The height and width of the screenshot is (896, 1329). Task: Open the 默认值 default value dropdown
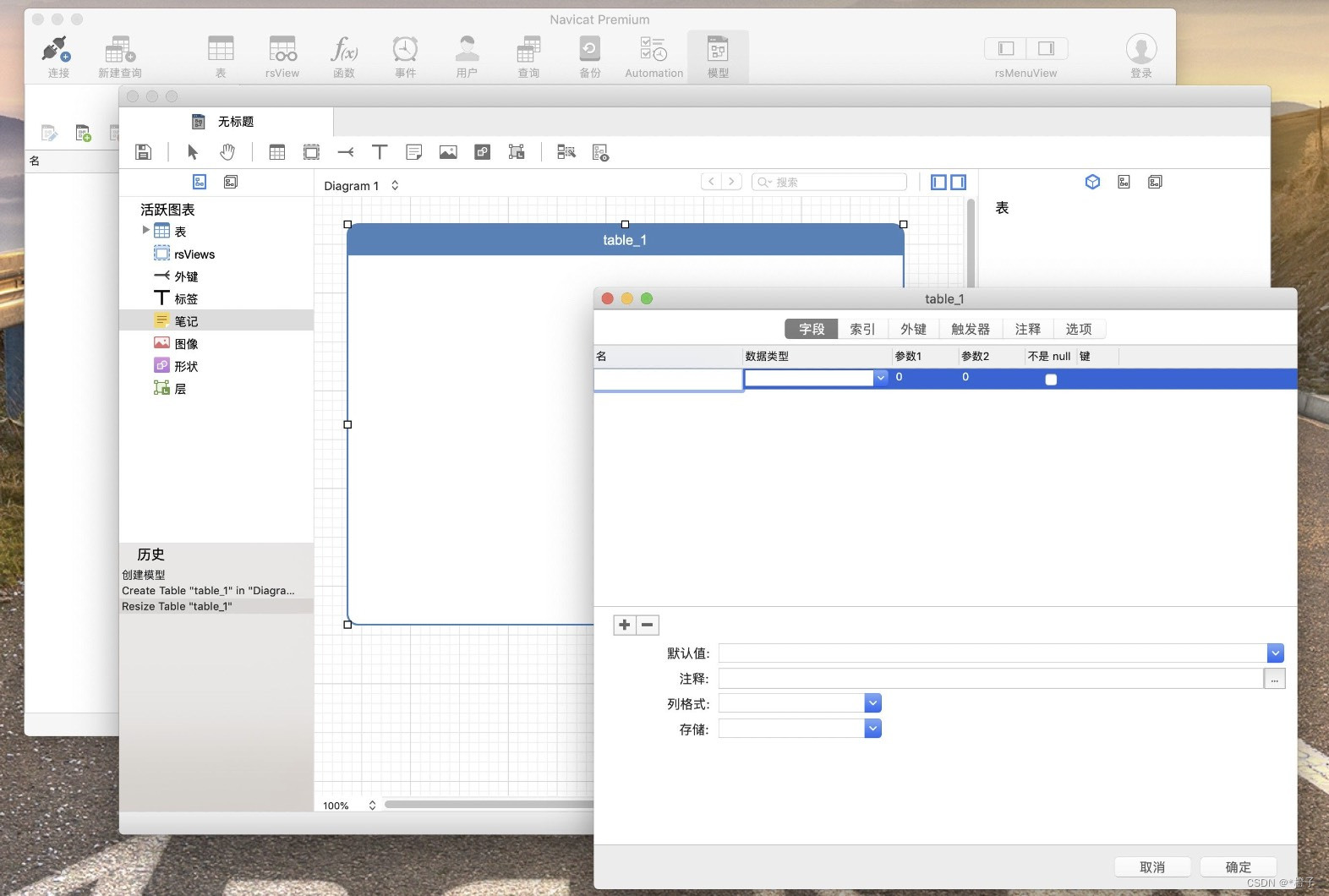pyautogui.click(x=1276, y=653)
